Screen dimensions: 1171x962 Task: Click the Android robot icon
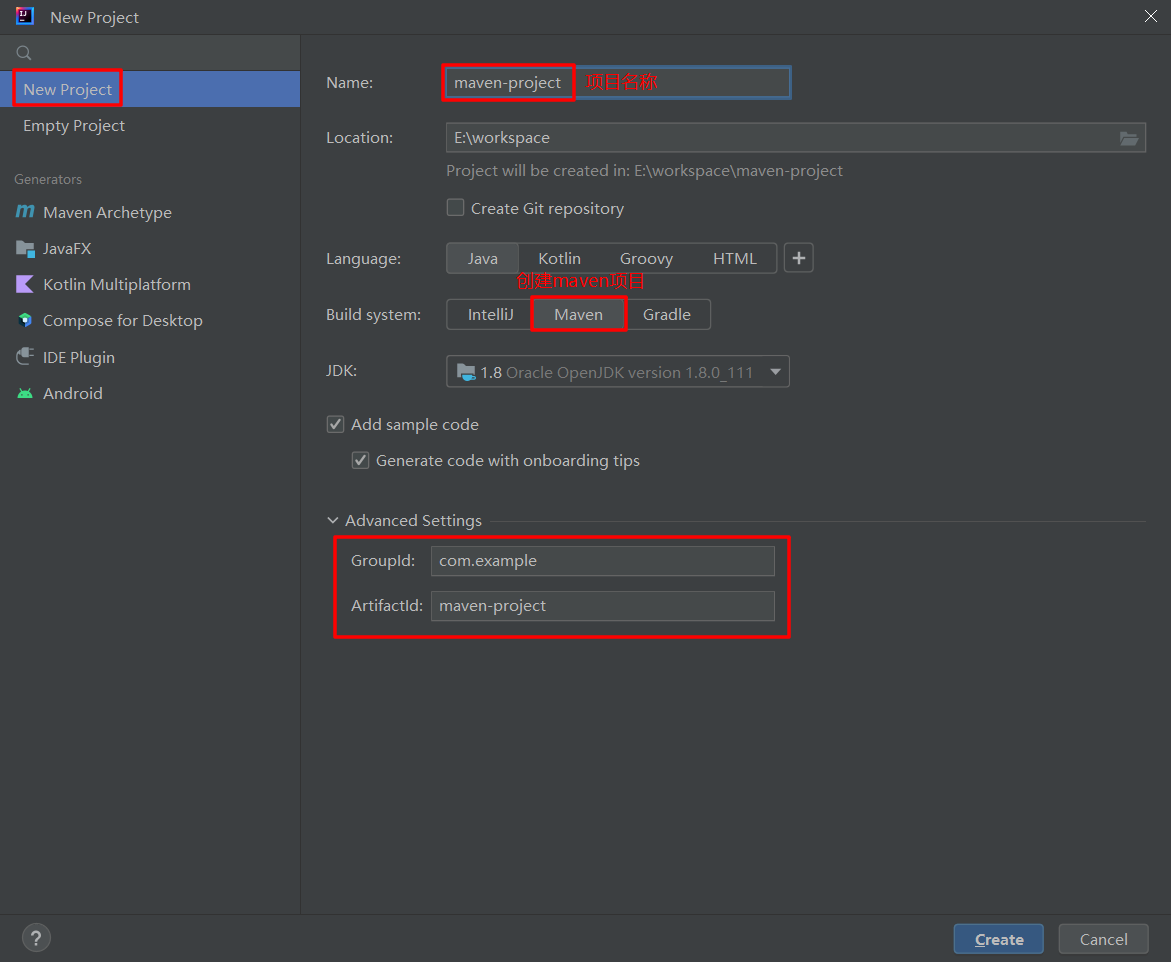(x=25, y=394)
